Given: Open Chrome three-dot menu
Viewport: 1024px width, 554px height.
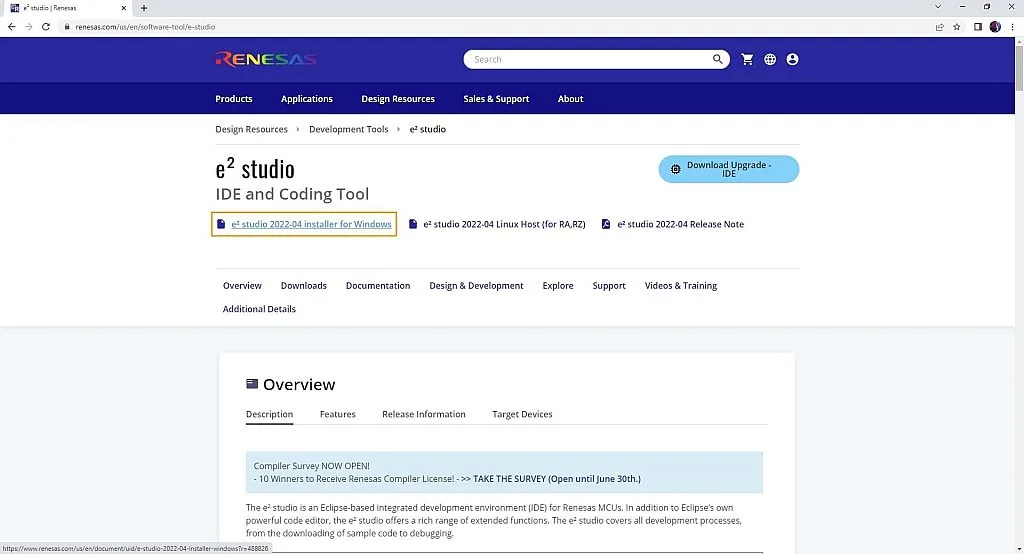Looking at the screenshot, I should click(1012, 27).
